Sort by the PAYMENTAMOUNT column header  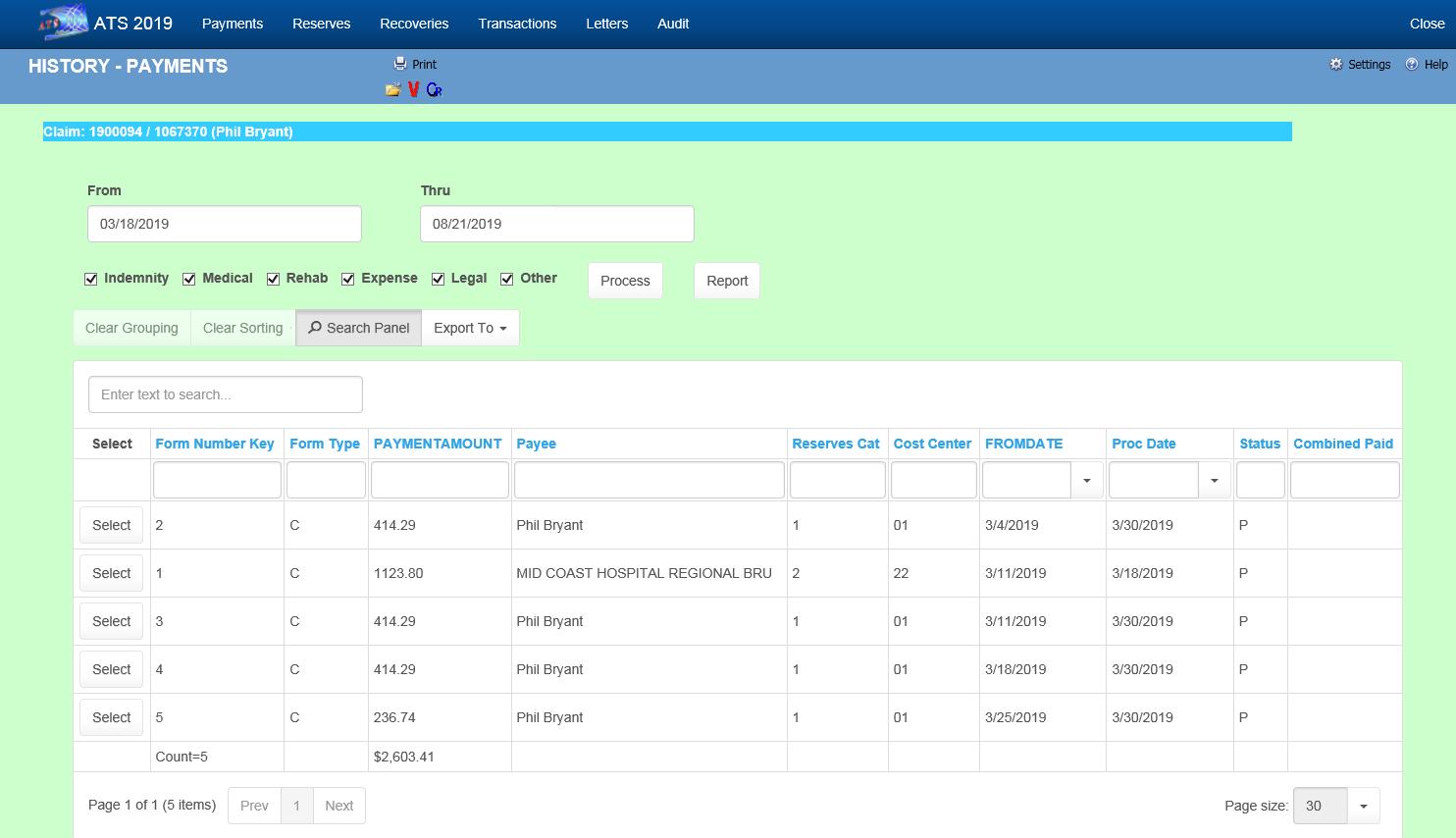tap(437, 444)
